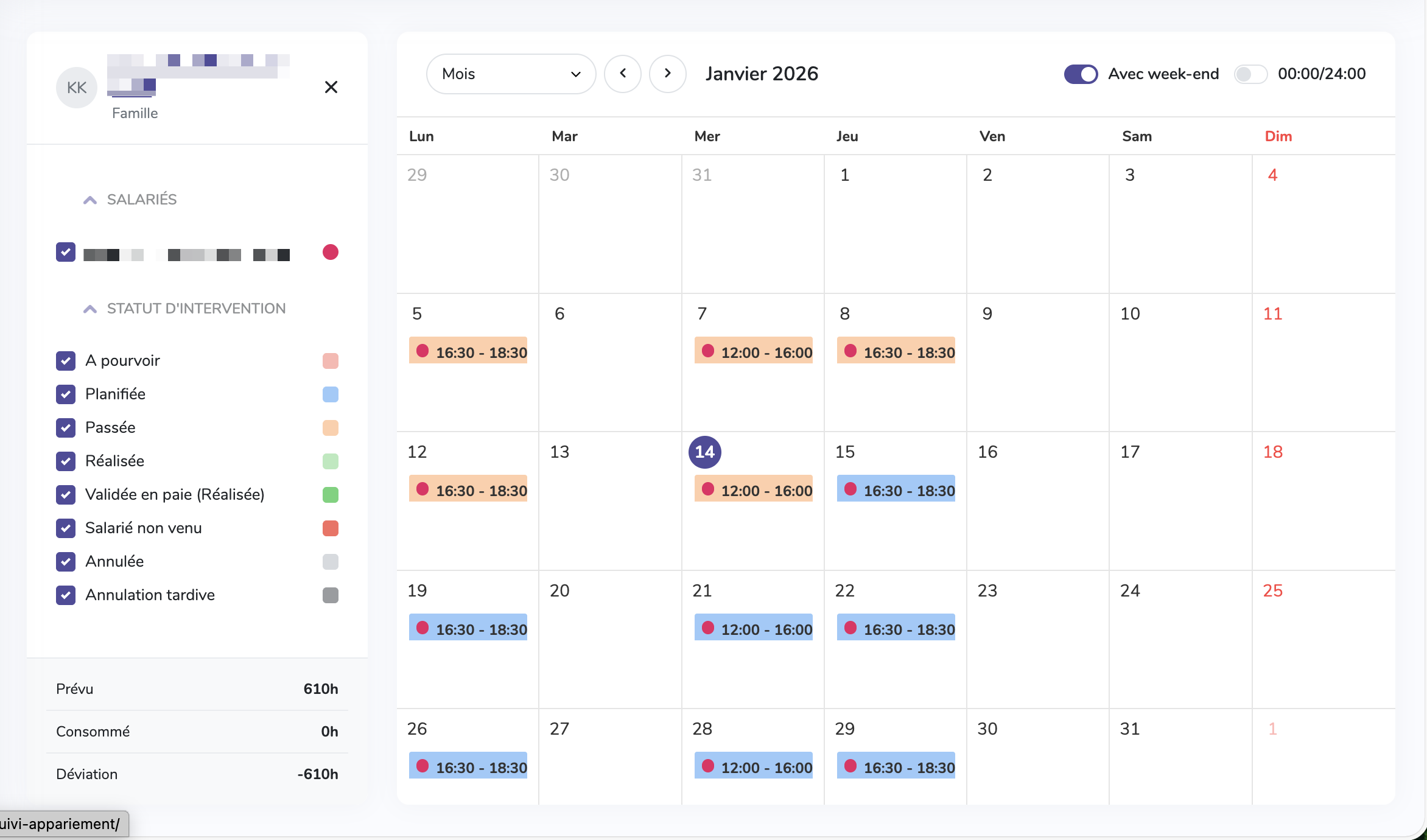1427x840 pixels.
Task: Collapse the SALARIÉS section
Action: (x=89, y=199)
